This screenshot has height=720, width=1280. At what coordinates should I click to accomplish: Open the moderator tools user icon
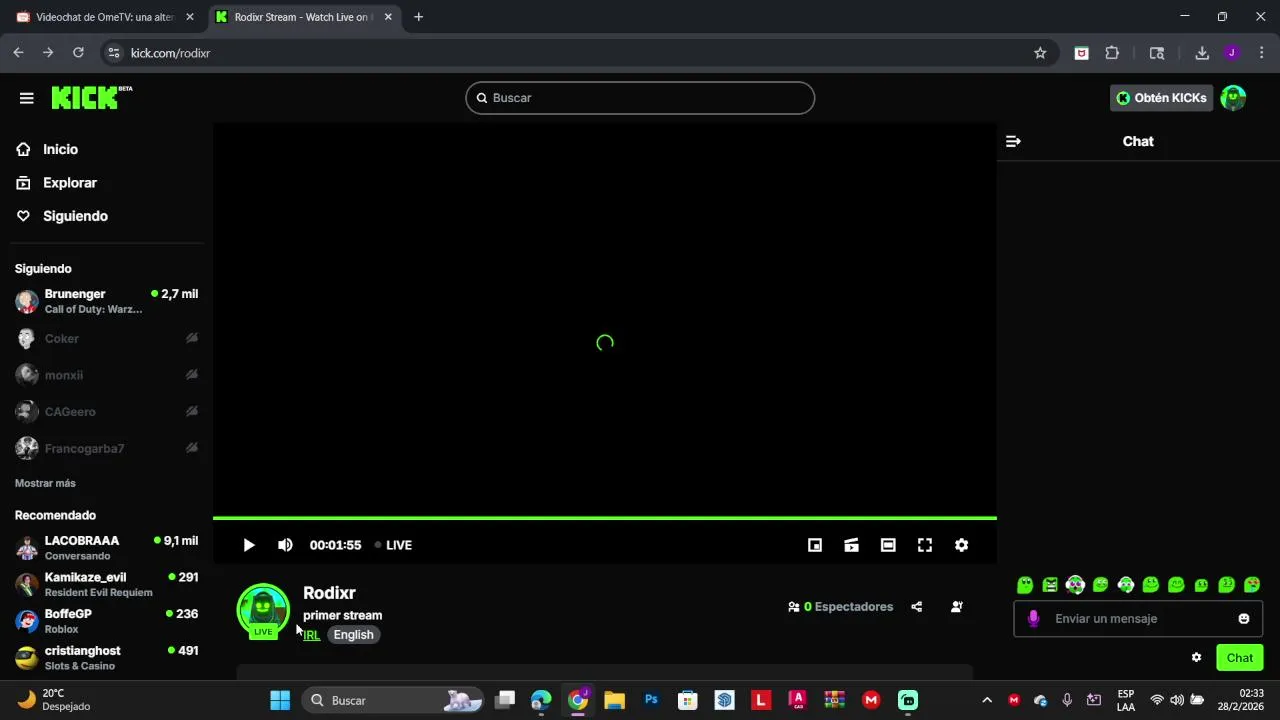[957, 607]
